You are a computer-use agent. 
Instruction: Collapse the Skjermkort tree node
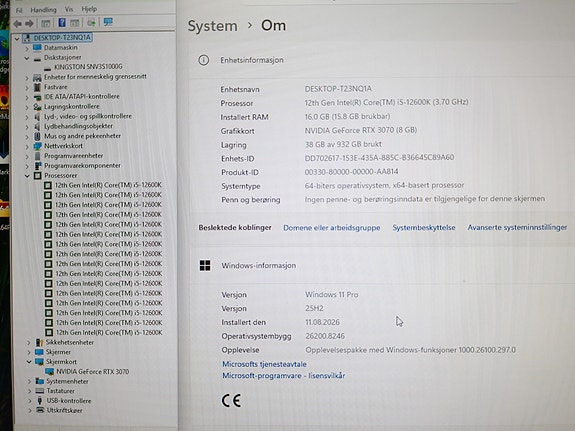29,362
